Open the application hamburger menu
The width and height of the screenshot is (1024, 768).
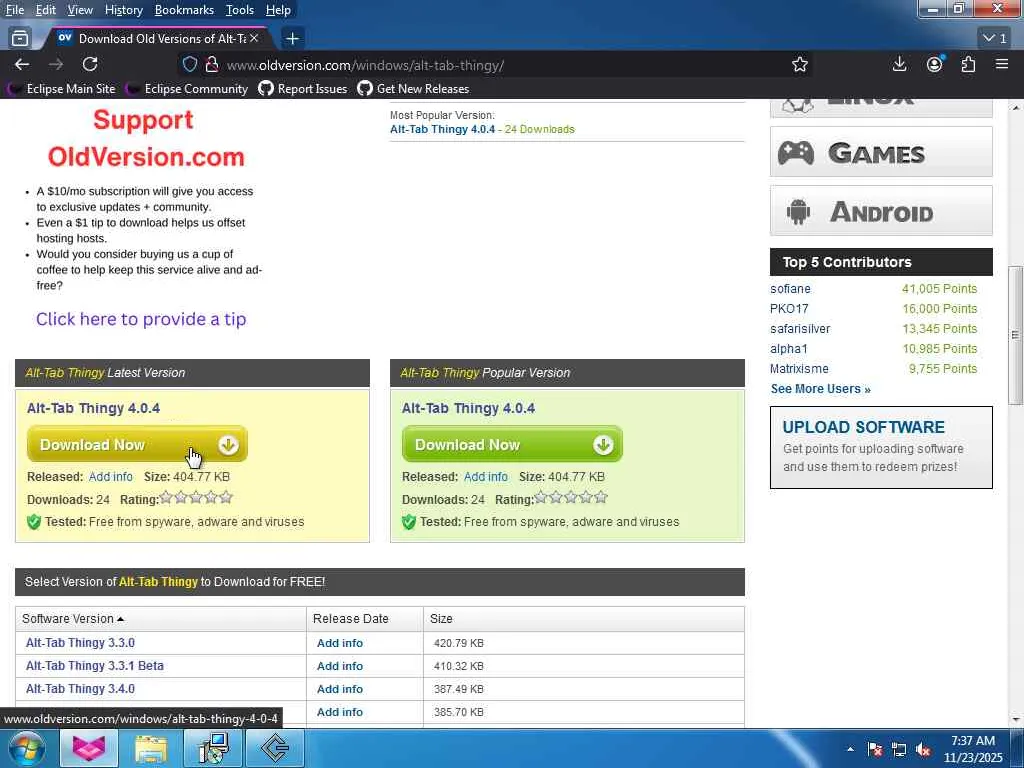coord(1002,64)
